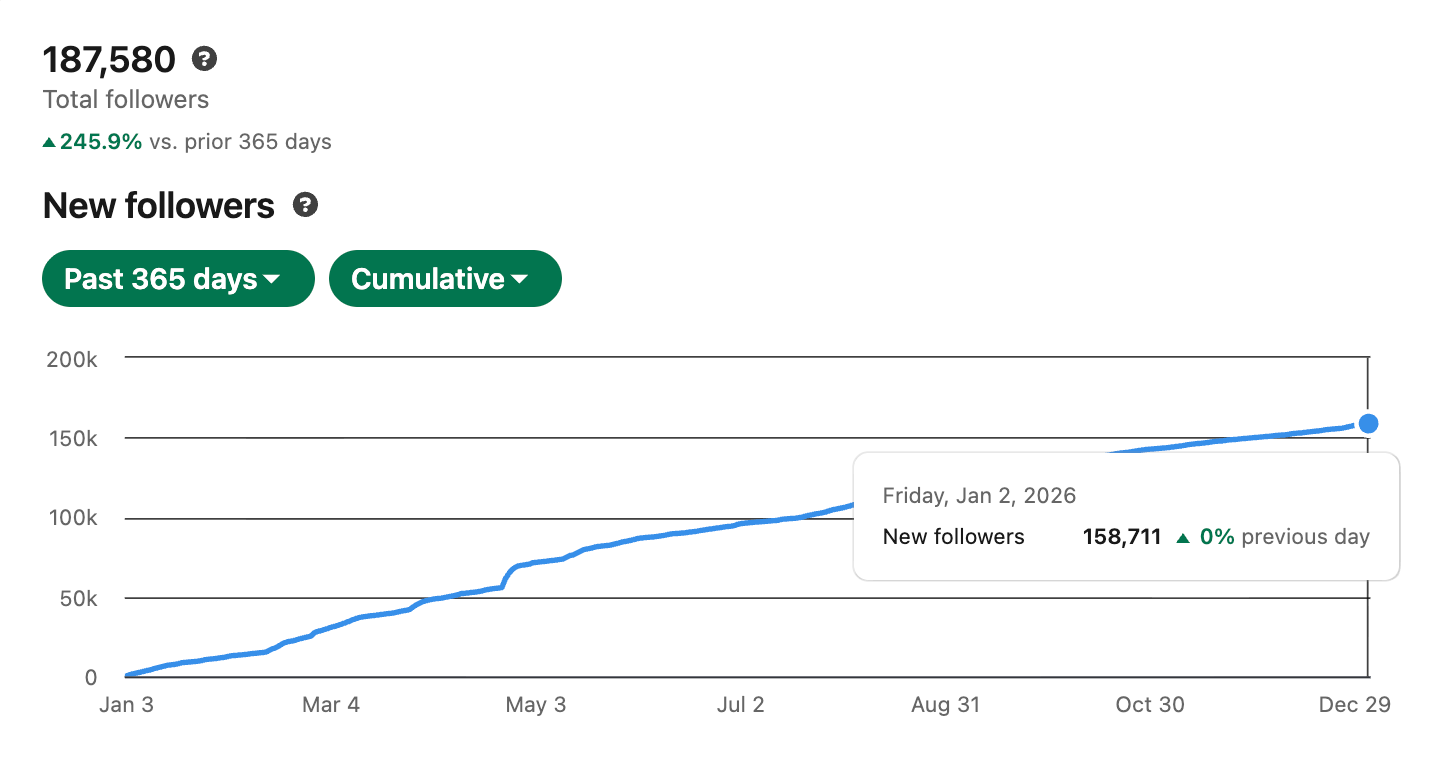Click the Dec 29 axis label
Image resolution: width=1444 pixels, height=768 pixels.
1355,705
